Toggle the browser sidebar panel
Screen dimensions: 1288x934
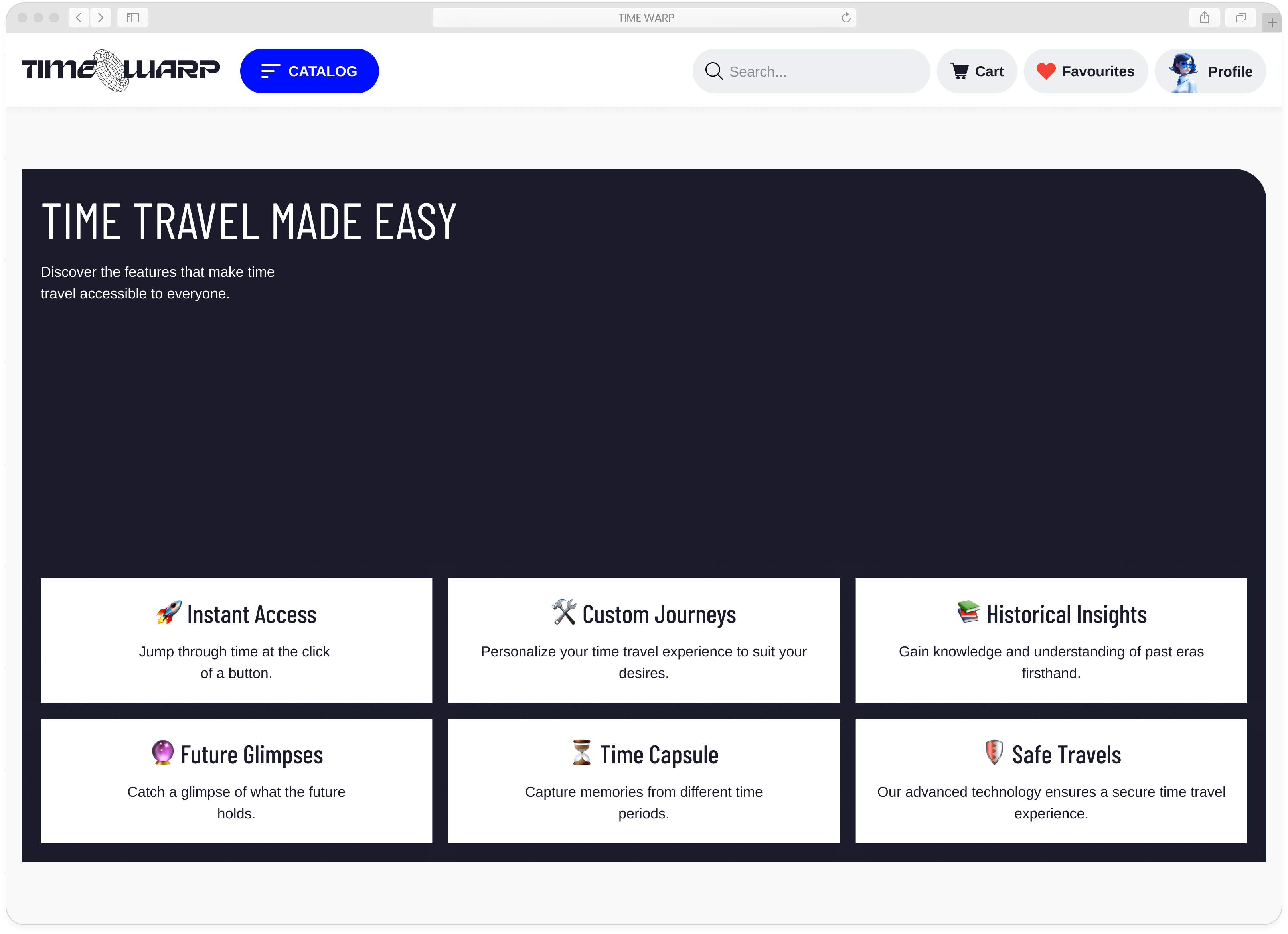(133, 18)
